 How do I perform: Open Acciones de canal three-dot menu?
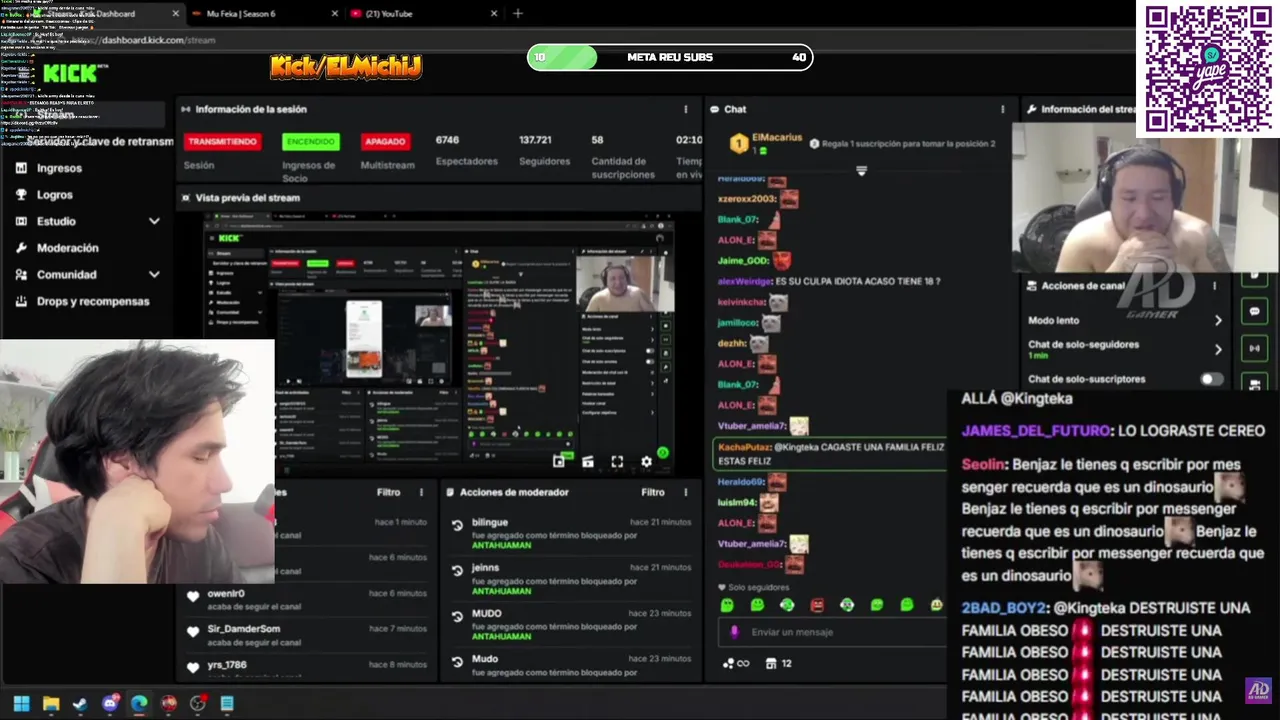click(x=1214, y=286)
